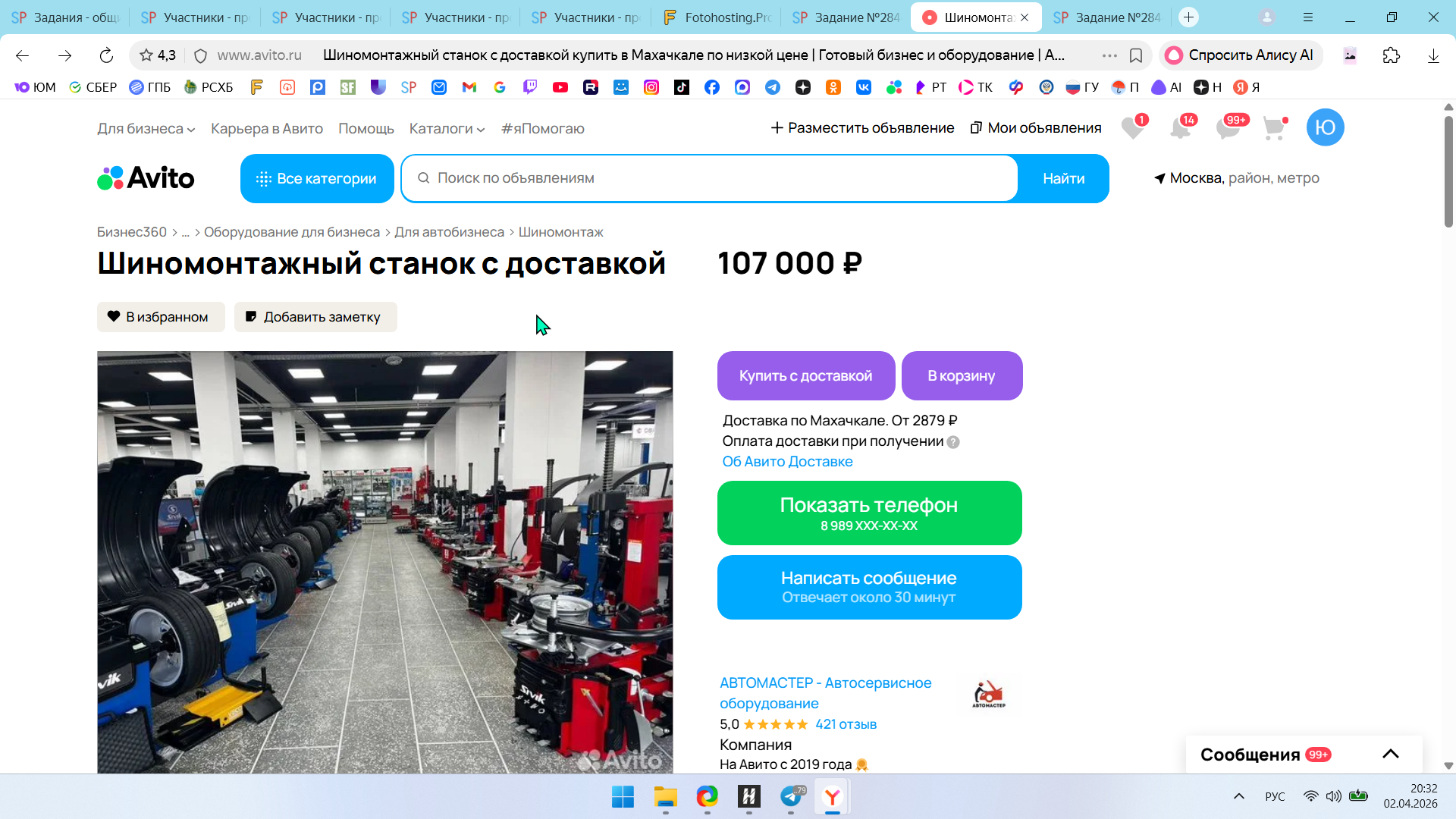Open messages chat bubble icon
1456x819 pixels.
[x=1227, y=128]
